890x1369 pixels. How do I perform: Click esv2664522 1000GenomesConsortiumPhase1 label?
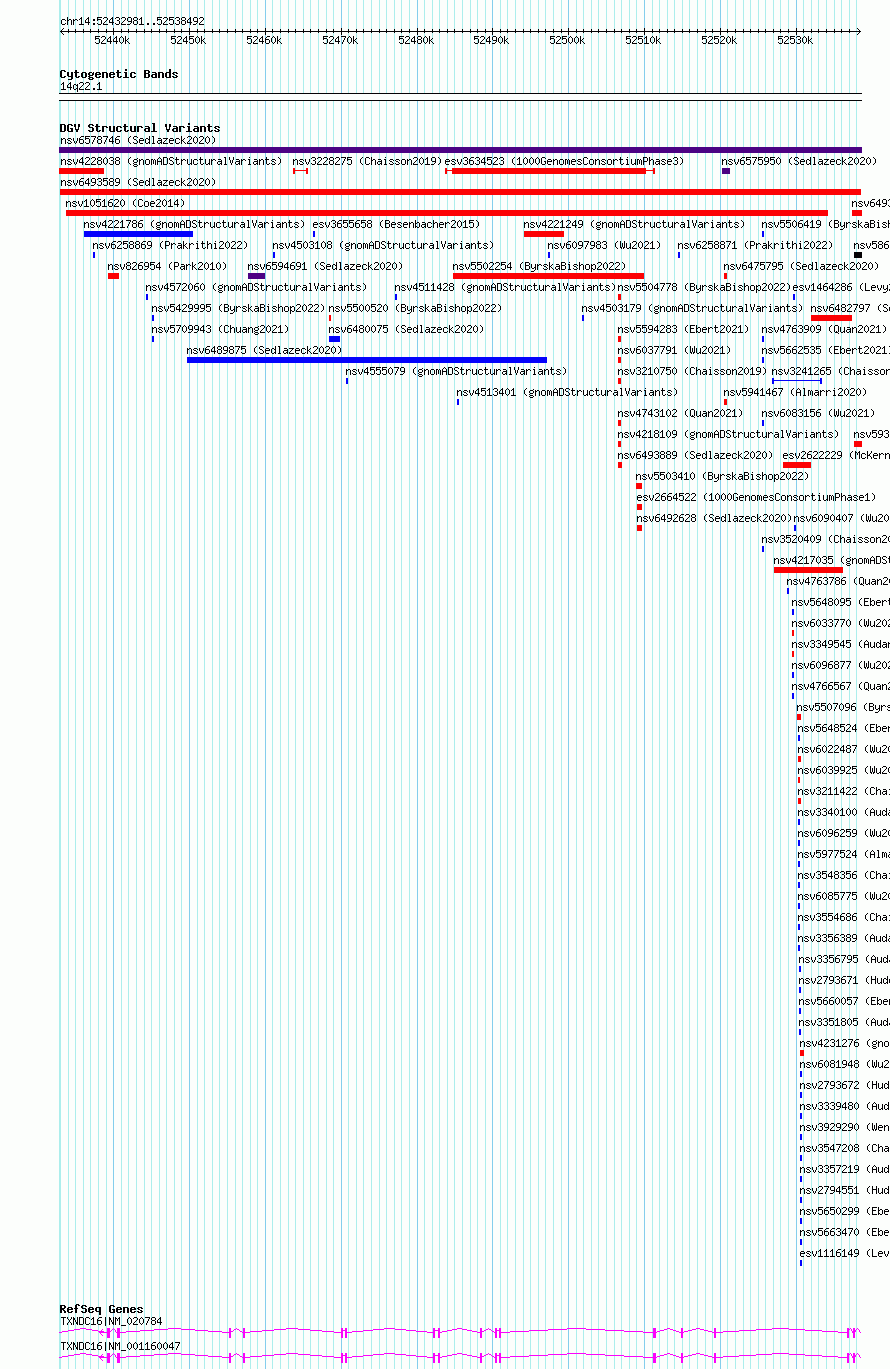pos(756,497)
